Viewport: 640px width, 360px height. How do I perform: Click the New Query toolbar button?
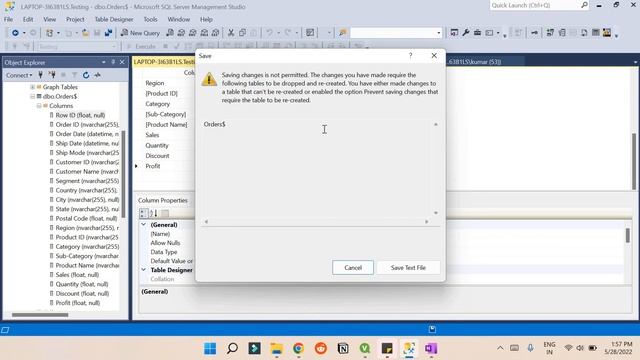click(x=140, y=33)
